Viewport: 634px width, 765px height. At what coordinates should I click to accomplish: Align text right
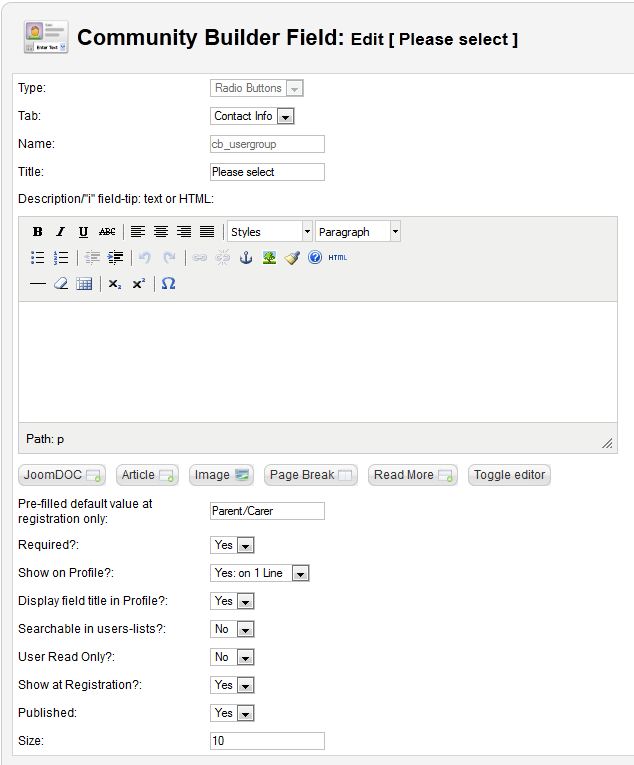pyautogui.click(x=184, y=232)
